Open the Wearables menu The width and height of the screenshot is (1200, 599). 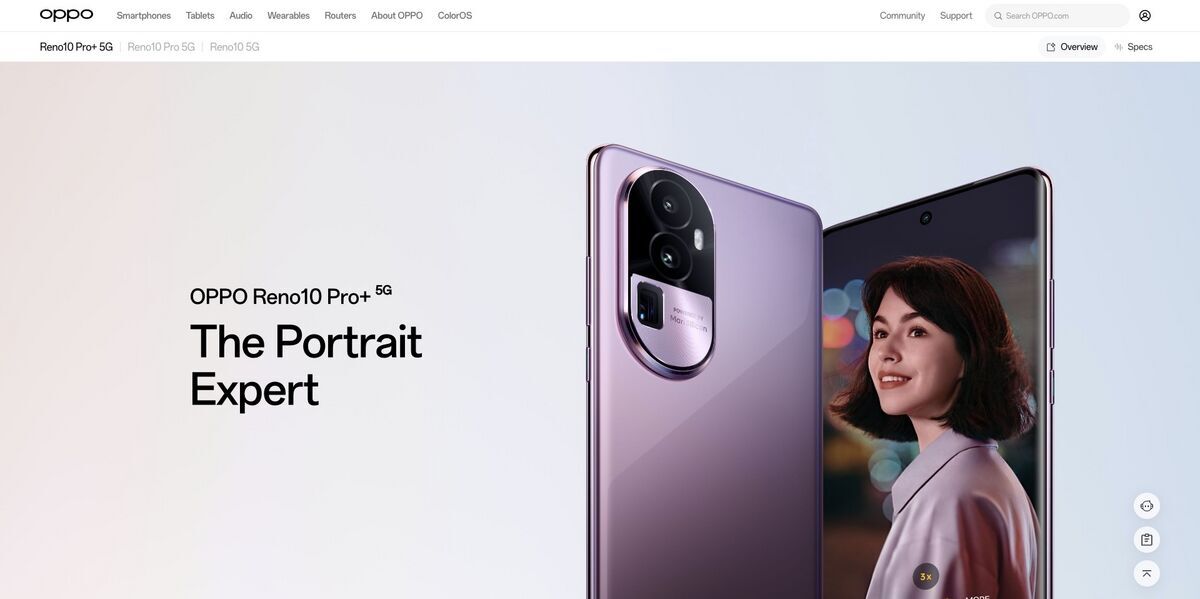point(289,15)
